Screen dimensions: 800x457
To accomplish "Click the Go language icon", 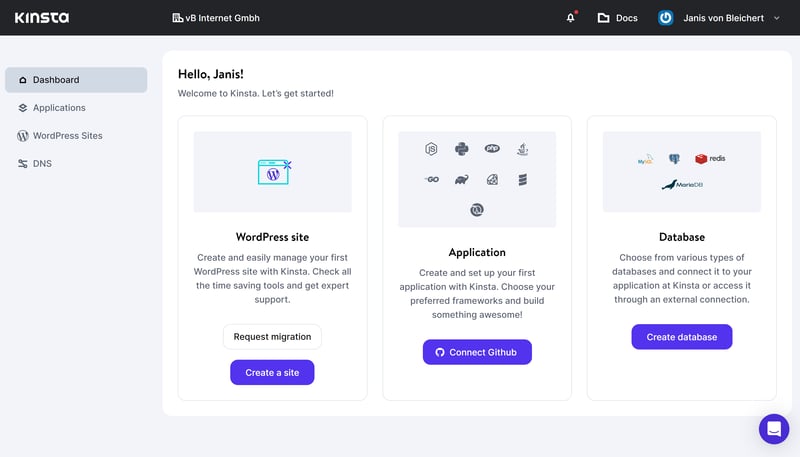I will pyautogui.click(x=432, y=180).
